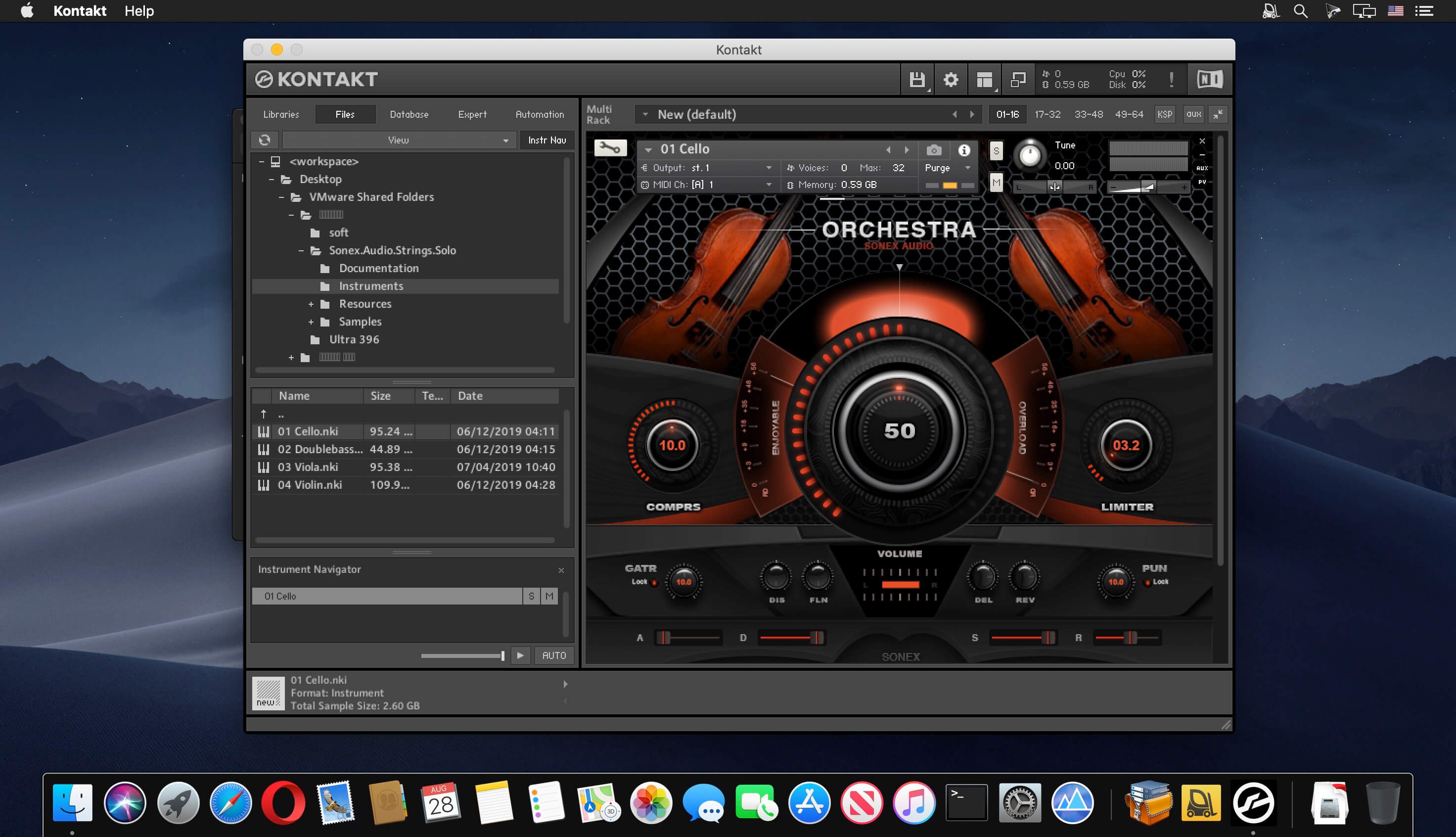The width and height of the screenshot is (1456, 837).
Task: Play audition preview button
Action: click(x=520, y=655)
